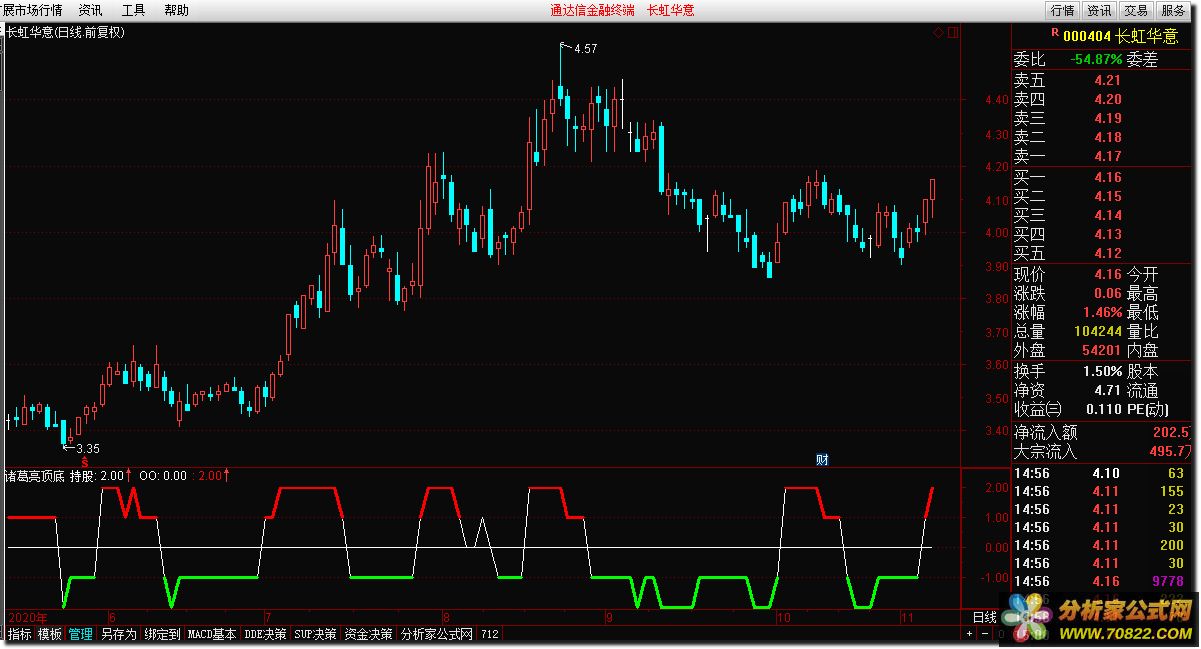The image size is (1201, 649).
Task: Click the 卖一 price 4.17
Action: (x=1107, y=156)
